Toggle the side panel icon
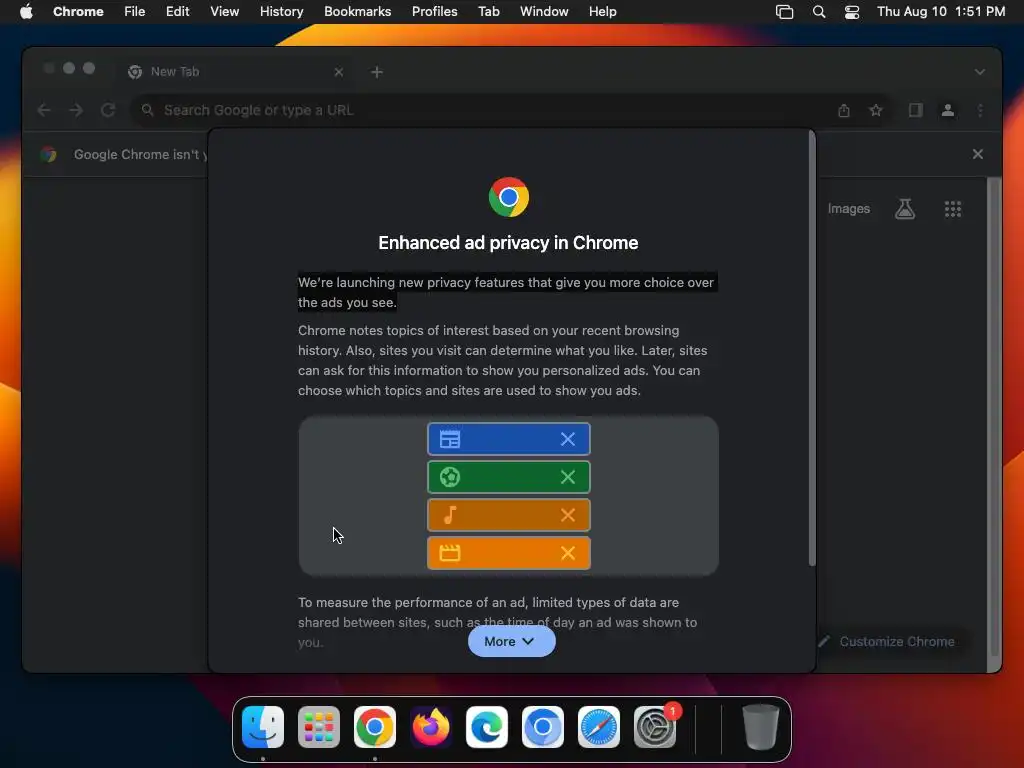Image resolution: width=1024 pixels, height=768 pixels. pyautogui.click(x=916, y=110)
